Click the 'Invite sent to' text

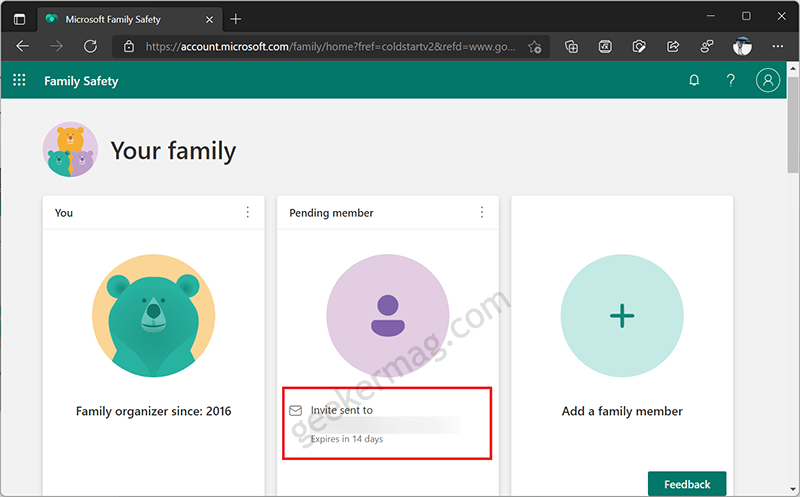point(342,410)
